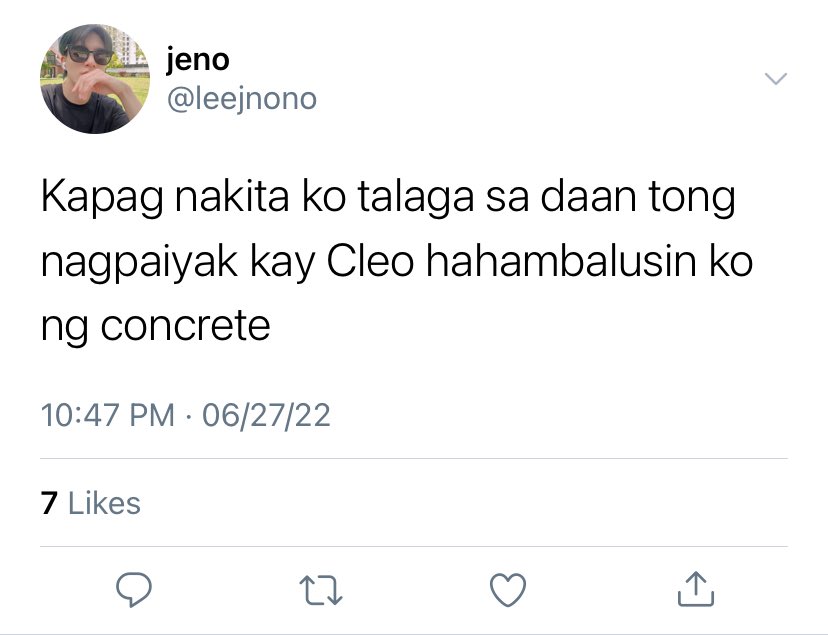828x635 pixels.
Task: View the 7 Likes list
Action: 91,503
